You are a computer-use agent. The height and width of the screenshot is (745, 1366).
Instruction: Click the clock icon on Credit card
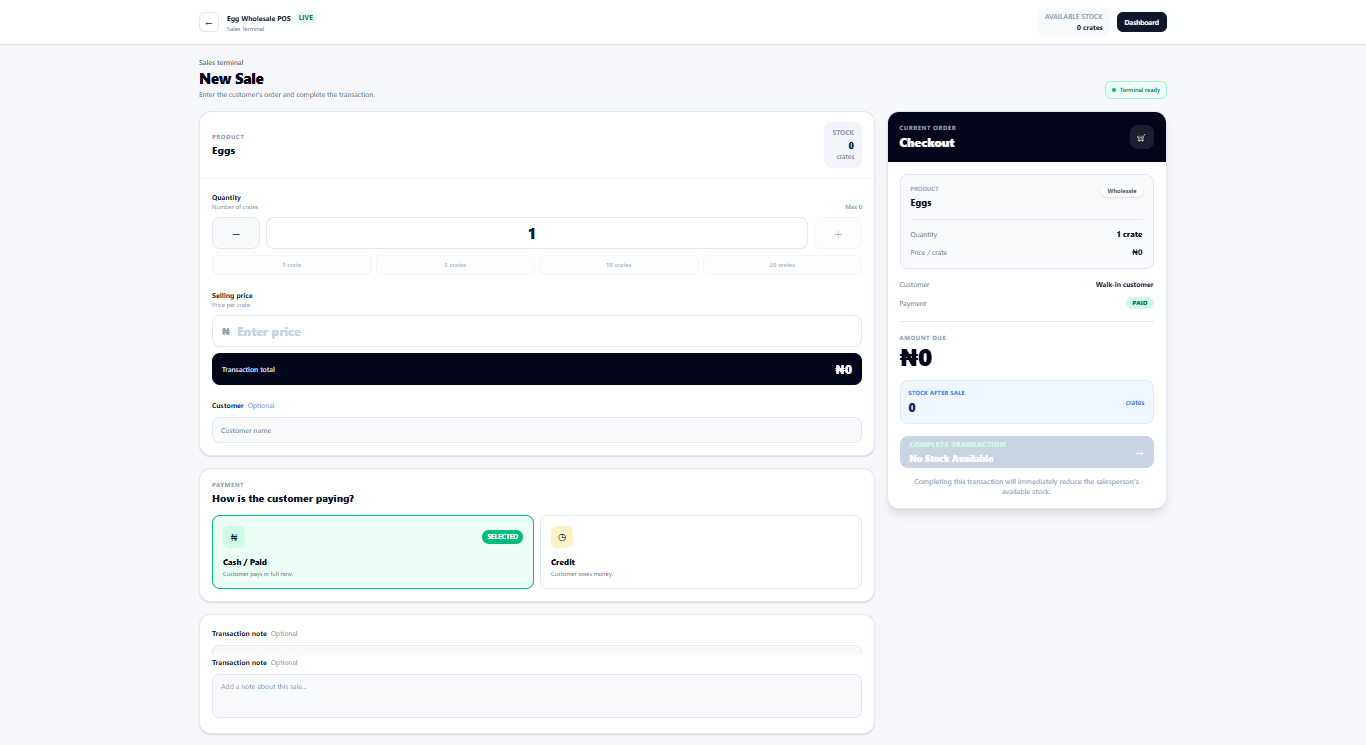562,537
